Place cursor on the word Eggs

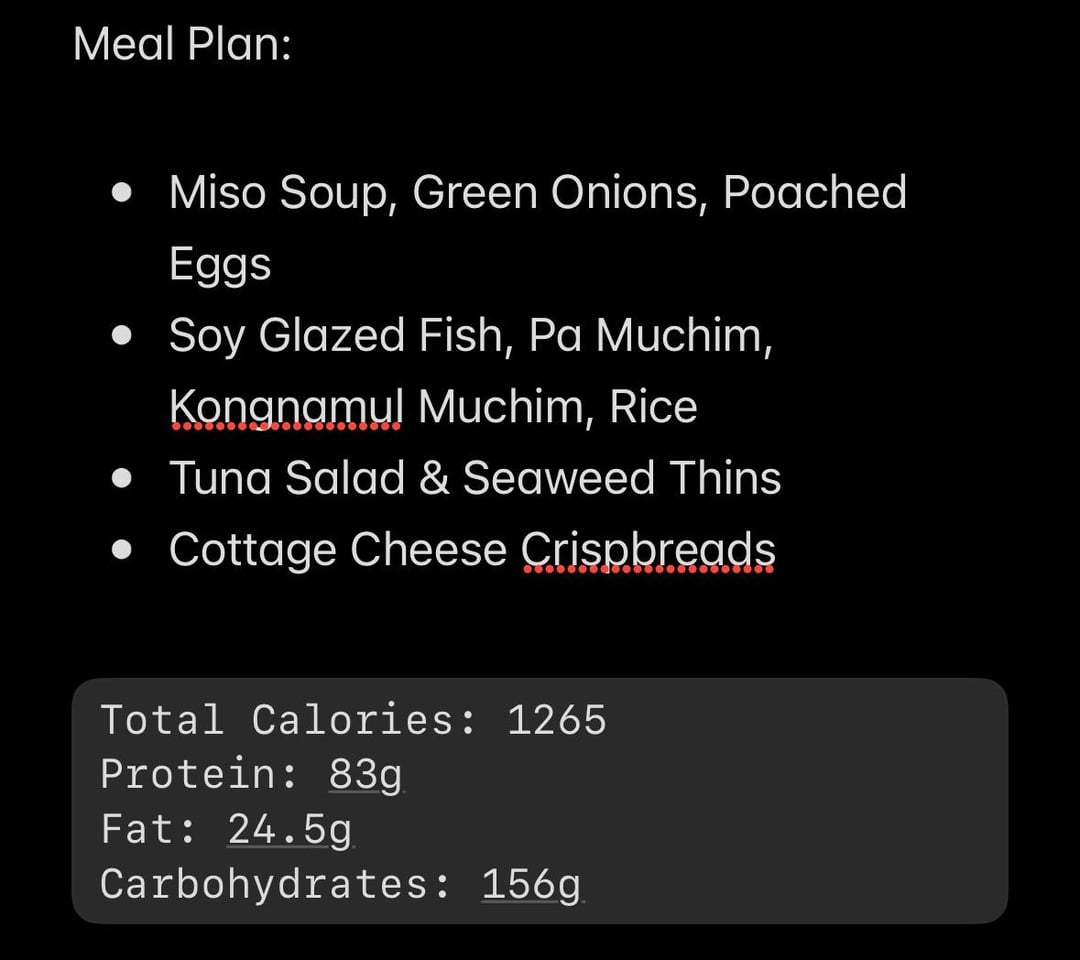[x=220, y=265]
